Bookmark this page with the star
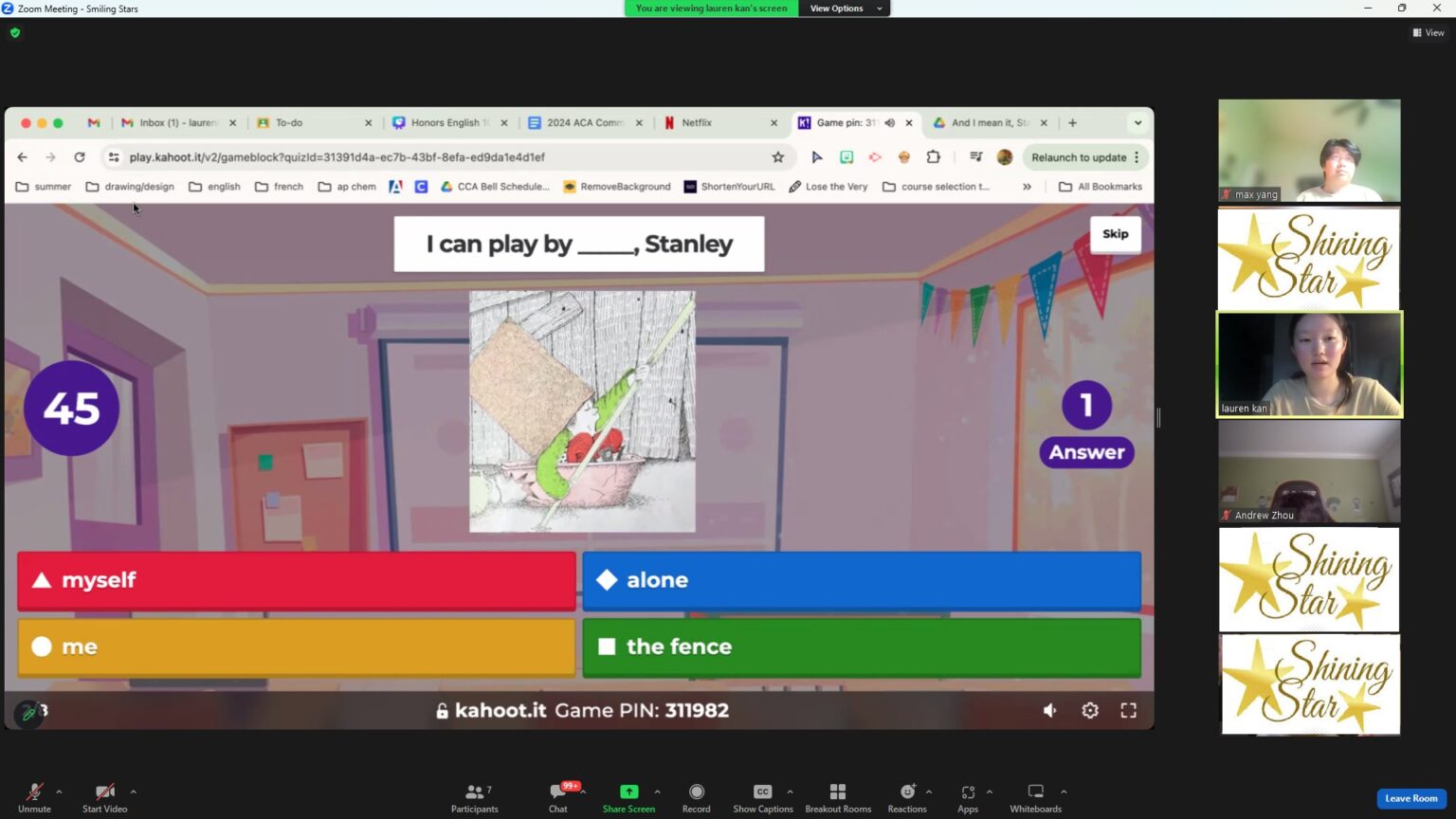Screen dimensions: 1456x819 777,157
